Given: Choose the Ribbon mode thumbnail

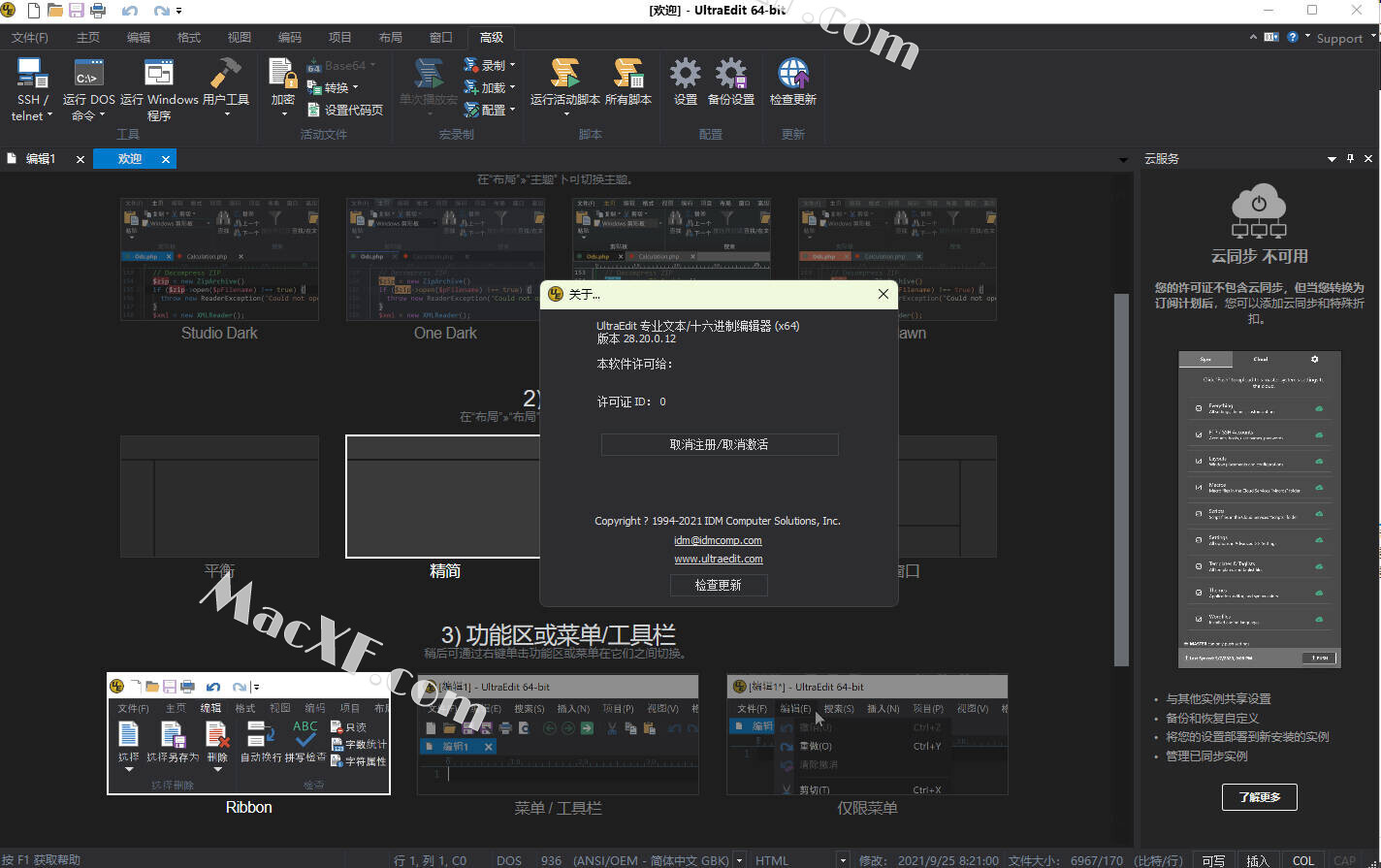Looking at the screenshot, I should pyautogui.click(x=249, y=733).
